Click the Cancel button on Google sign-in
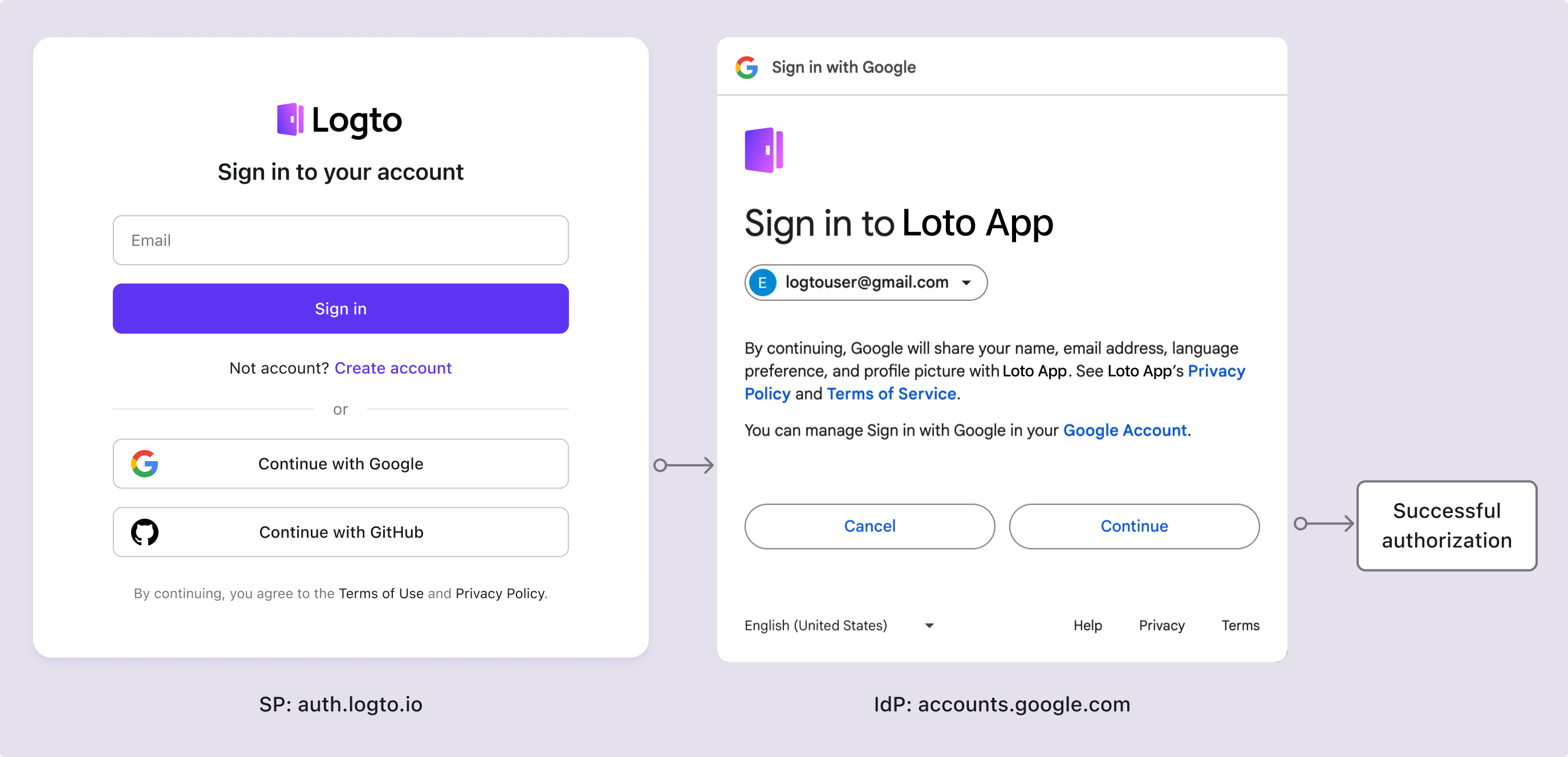This screenshot has width=1568, height=757. [868, 526]
